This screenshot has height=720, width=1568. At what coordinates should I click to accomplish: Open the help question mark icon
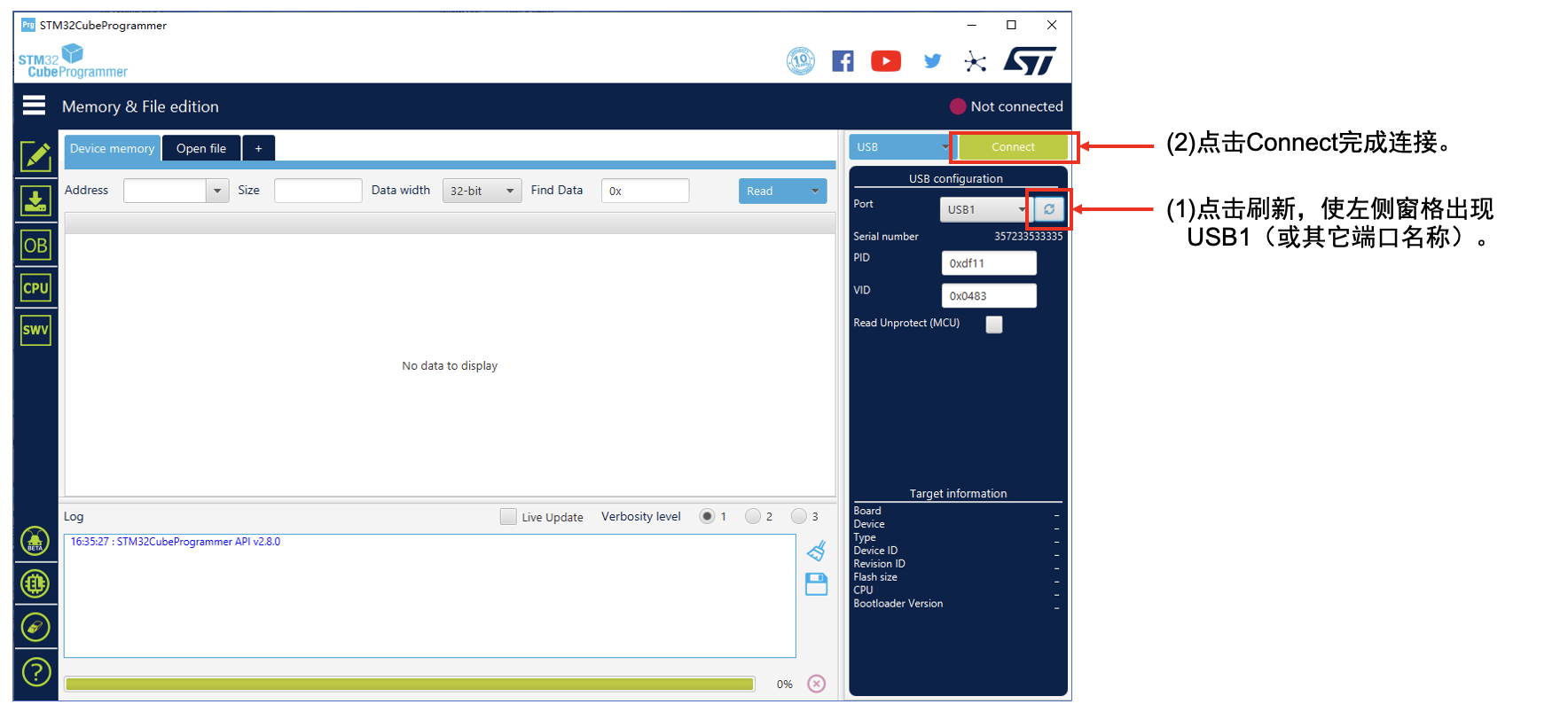35,672
